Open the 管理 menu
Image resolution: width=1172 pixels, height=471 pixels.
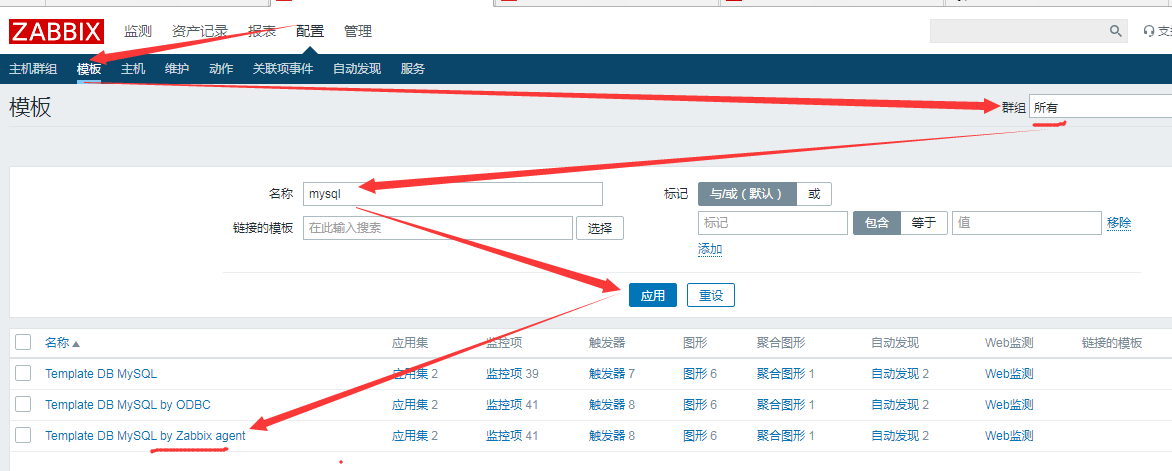click(x=358, y=31)
